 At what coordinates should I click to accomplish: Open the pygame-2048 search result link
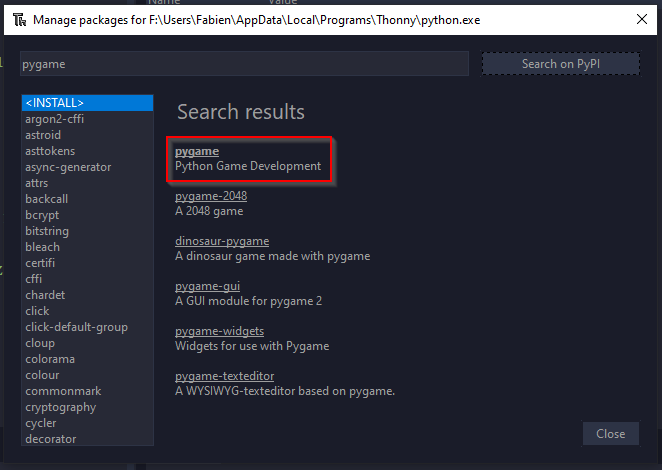(211, 196)
